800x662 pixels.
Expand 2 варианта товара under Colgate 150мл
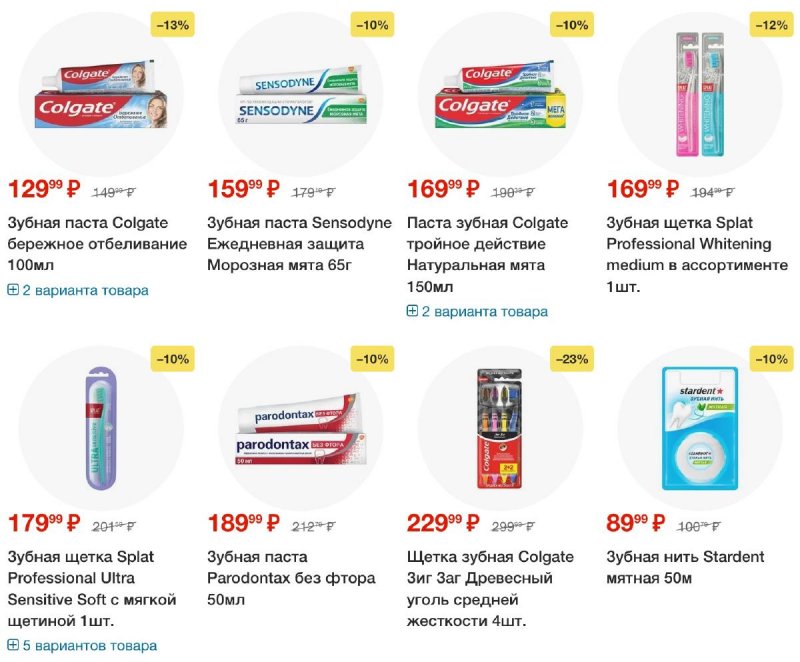tap(477, 311)
